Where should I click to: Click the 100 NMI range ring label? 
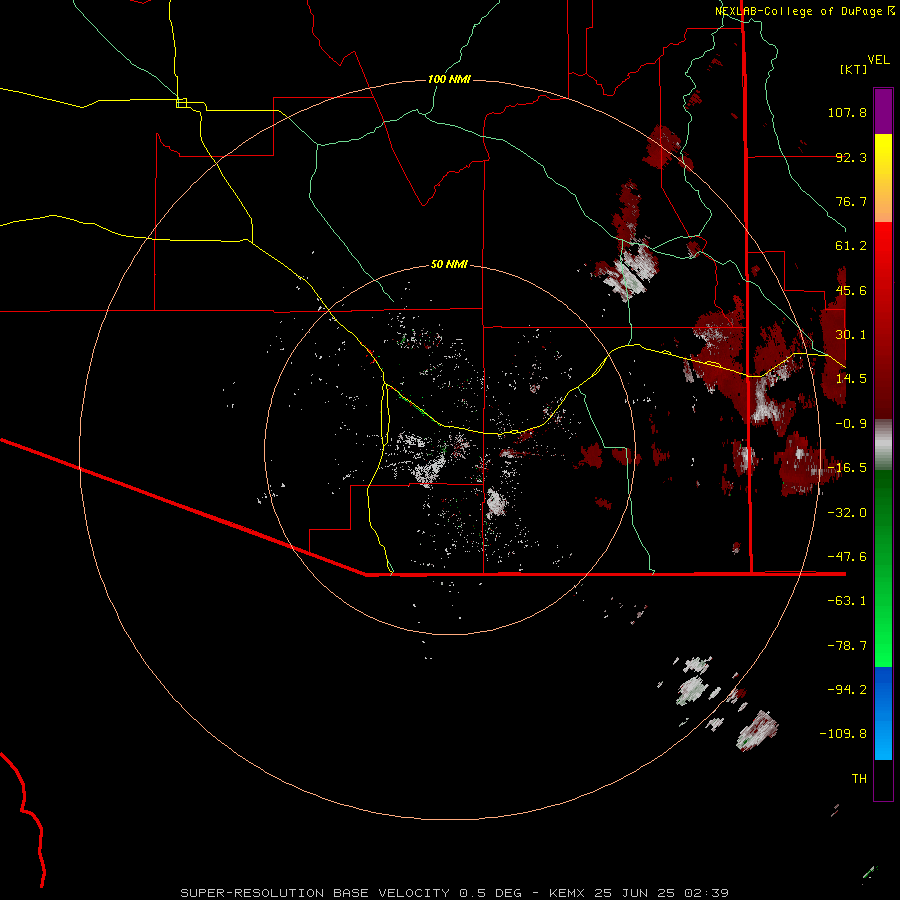[449, 79]
